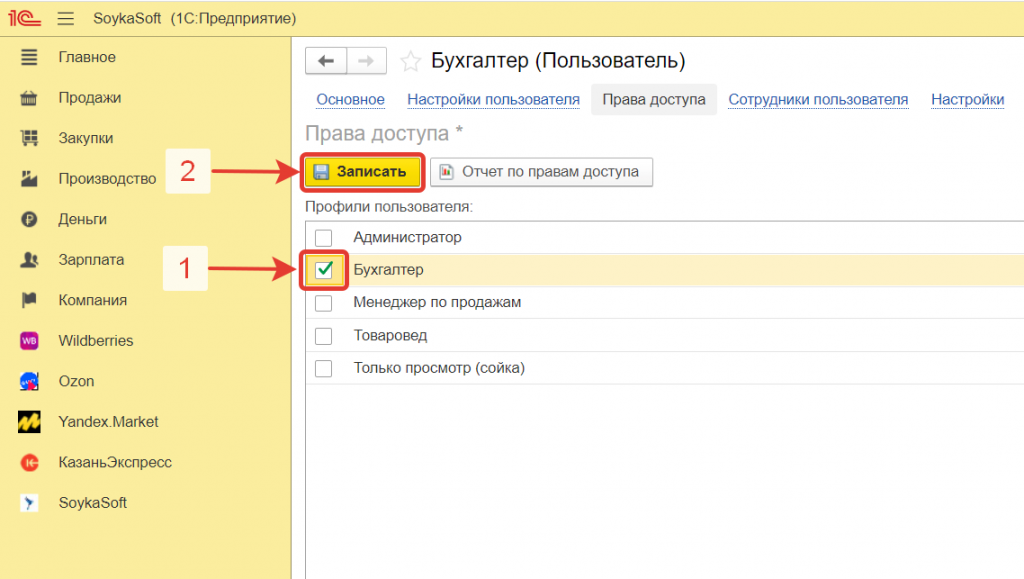Click the Wildberries sidebar icon
Viewport: 1024px width, 579px height.
click(29, 341)
